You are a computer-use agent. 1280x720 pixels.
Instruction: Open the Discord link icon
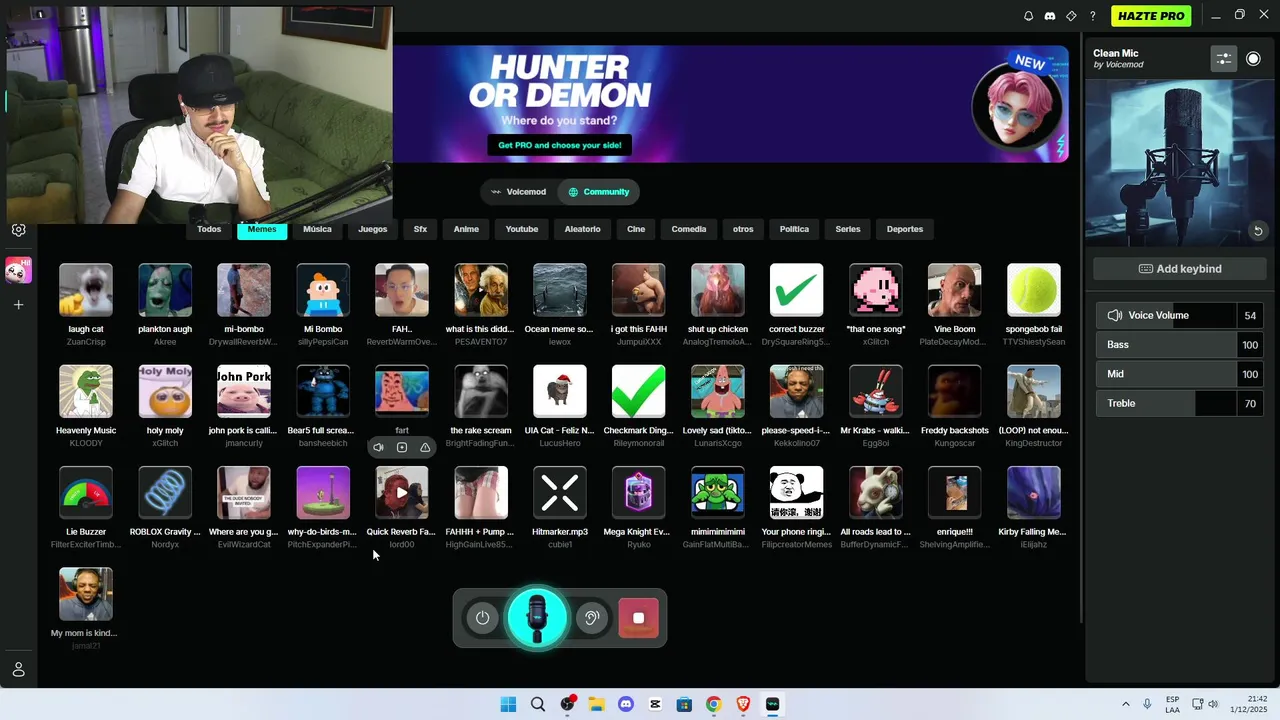tap(1049, 16)
